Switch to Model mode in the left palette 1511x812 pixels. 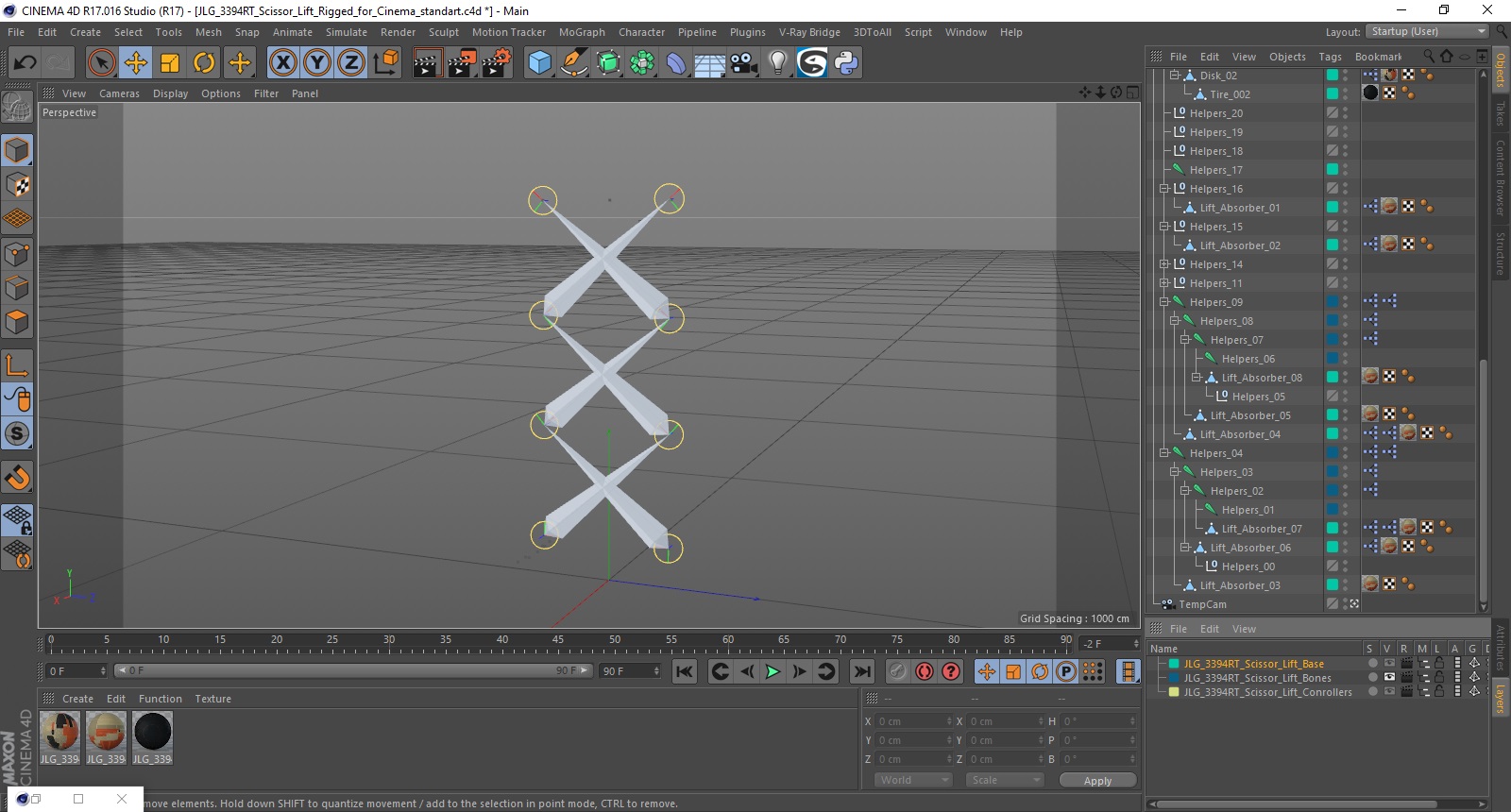tap(17, 151)
